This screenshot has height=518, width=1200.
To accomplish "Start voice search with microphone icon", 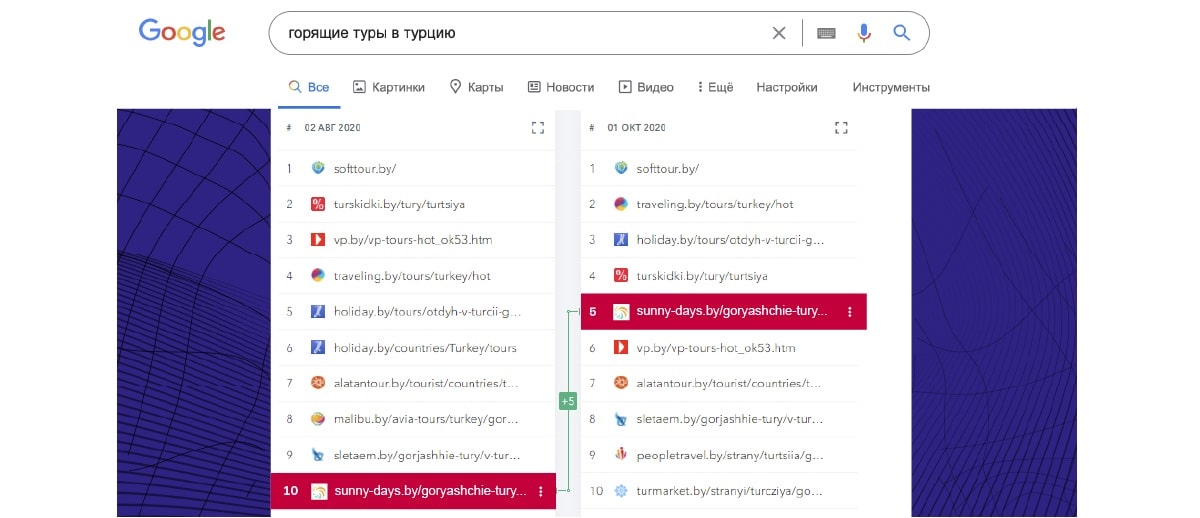I will (x=864, y=33).
